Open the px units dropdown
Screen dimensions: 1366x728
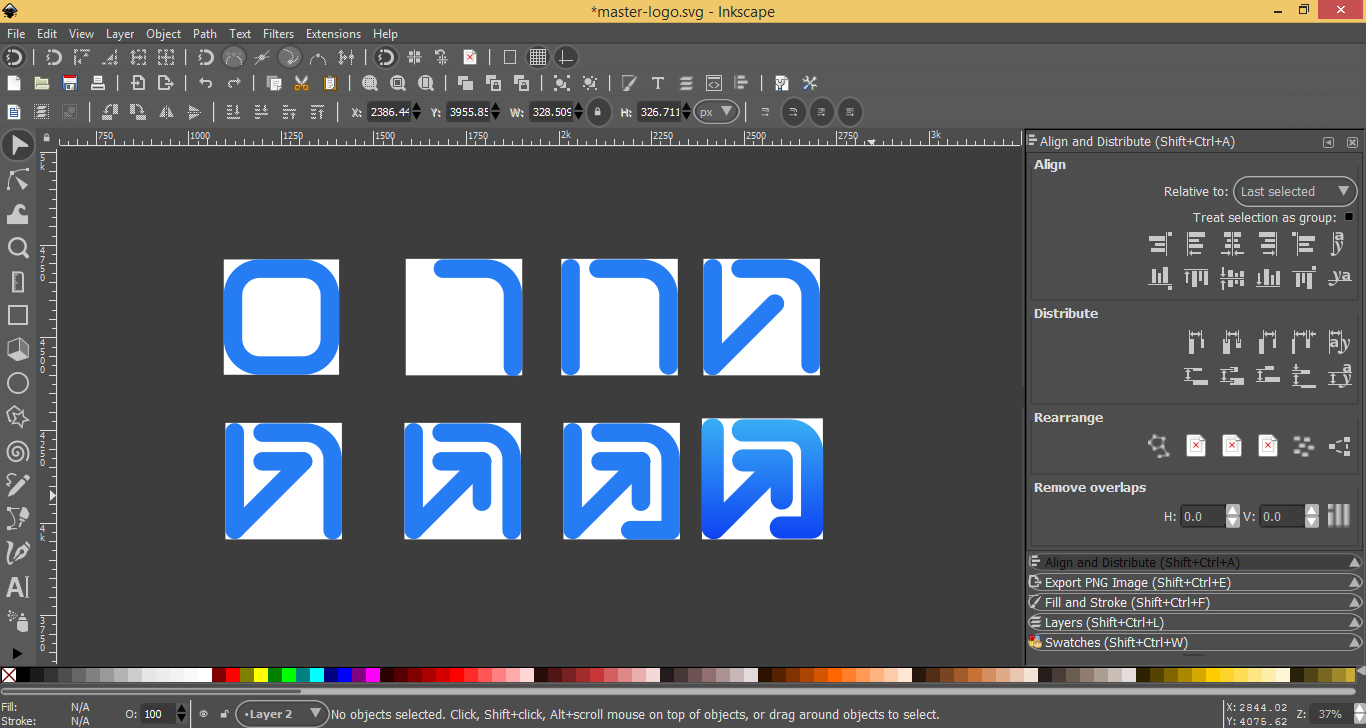tap(717, 112)
